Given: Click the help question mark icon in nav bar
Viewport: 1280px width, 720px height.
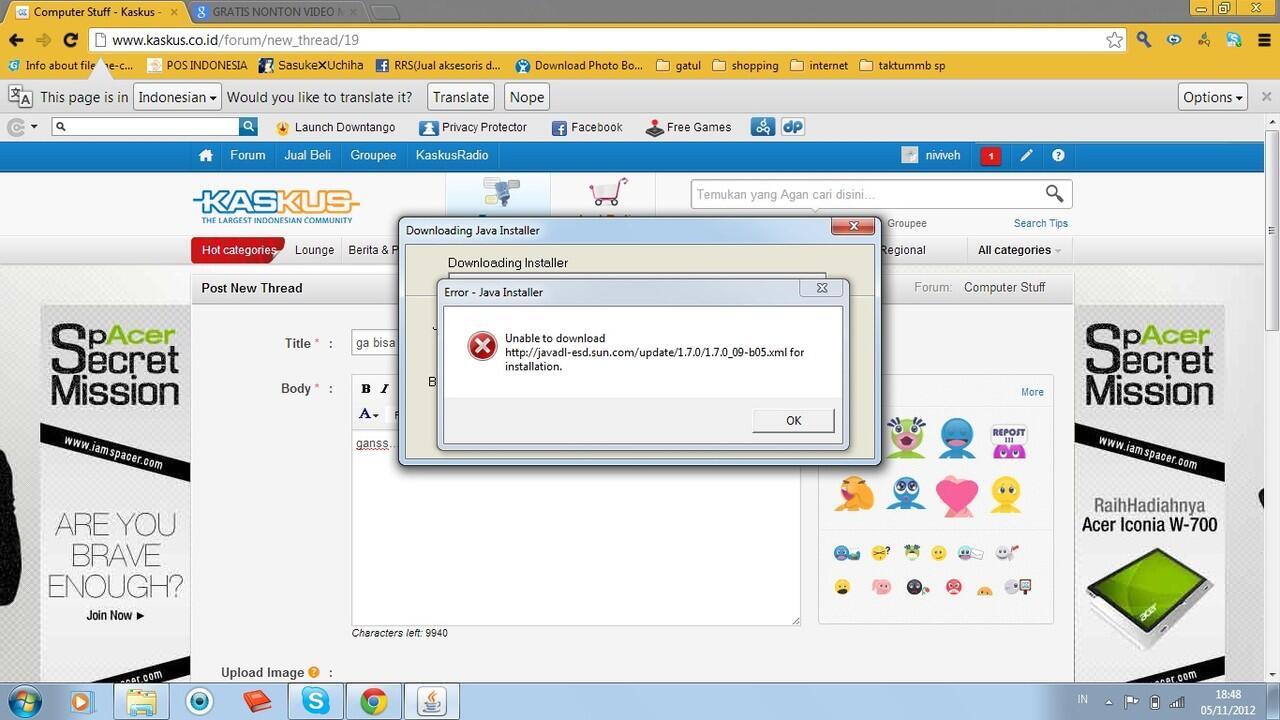Looking at the screenshot, I should 1058,156.
